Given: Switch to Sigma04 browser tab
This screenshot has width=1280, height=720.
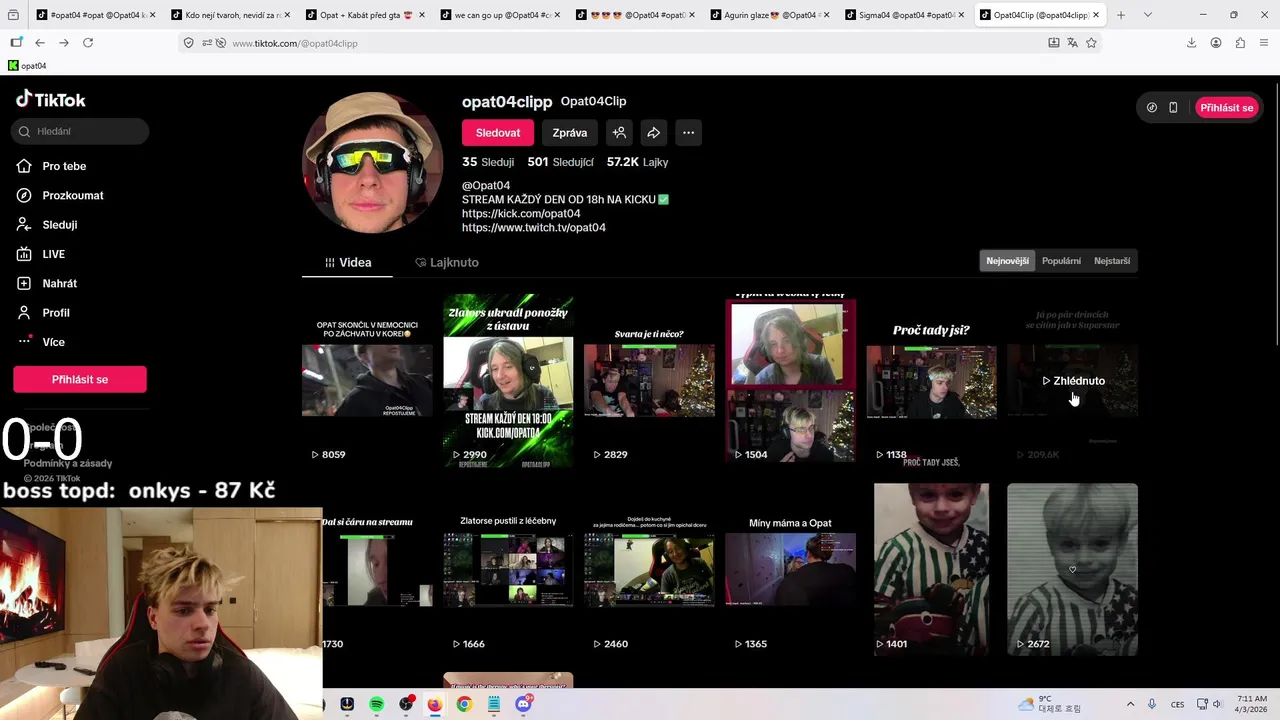Looking at the screenshot, I should (x=905, y=15).
